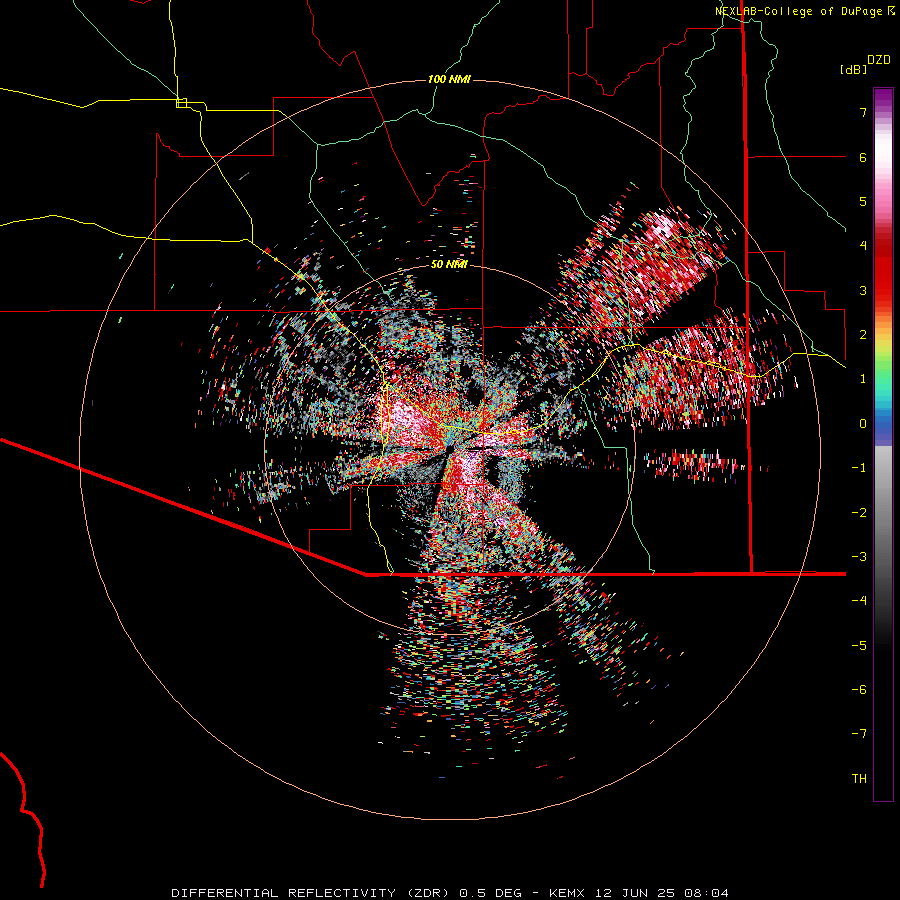Click the -4 value on color scale
Image resolution: width=900 pixels, height=900 pixels.
coord(859,601)
